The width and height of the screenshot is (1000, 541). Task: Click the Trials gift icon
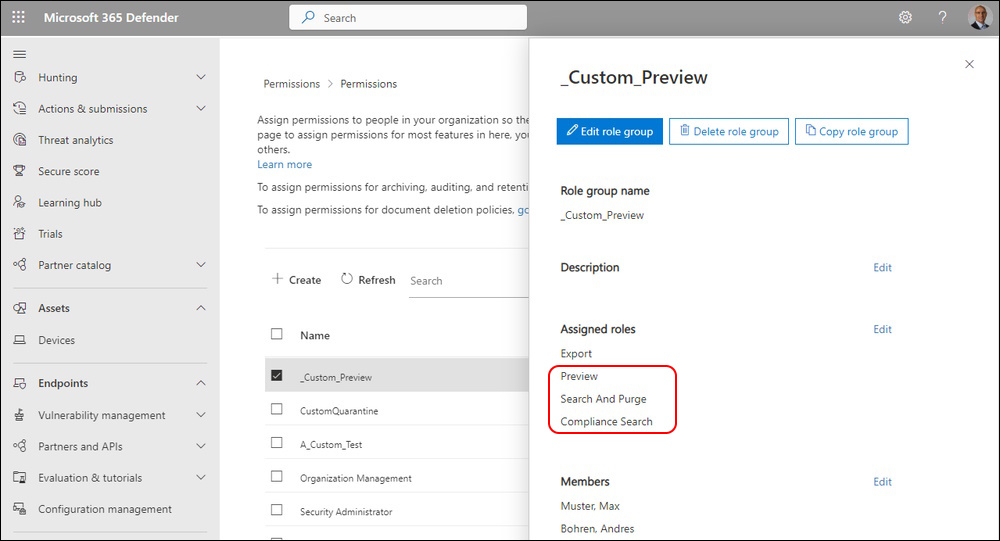click(x=20, y=233)
